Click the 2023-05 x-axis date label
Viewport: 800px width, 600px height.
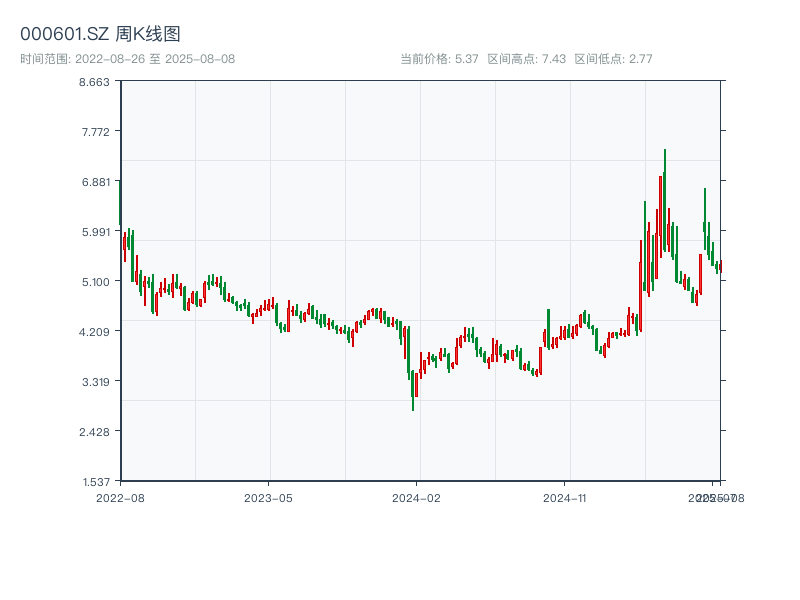[x=268, y=497]
